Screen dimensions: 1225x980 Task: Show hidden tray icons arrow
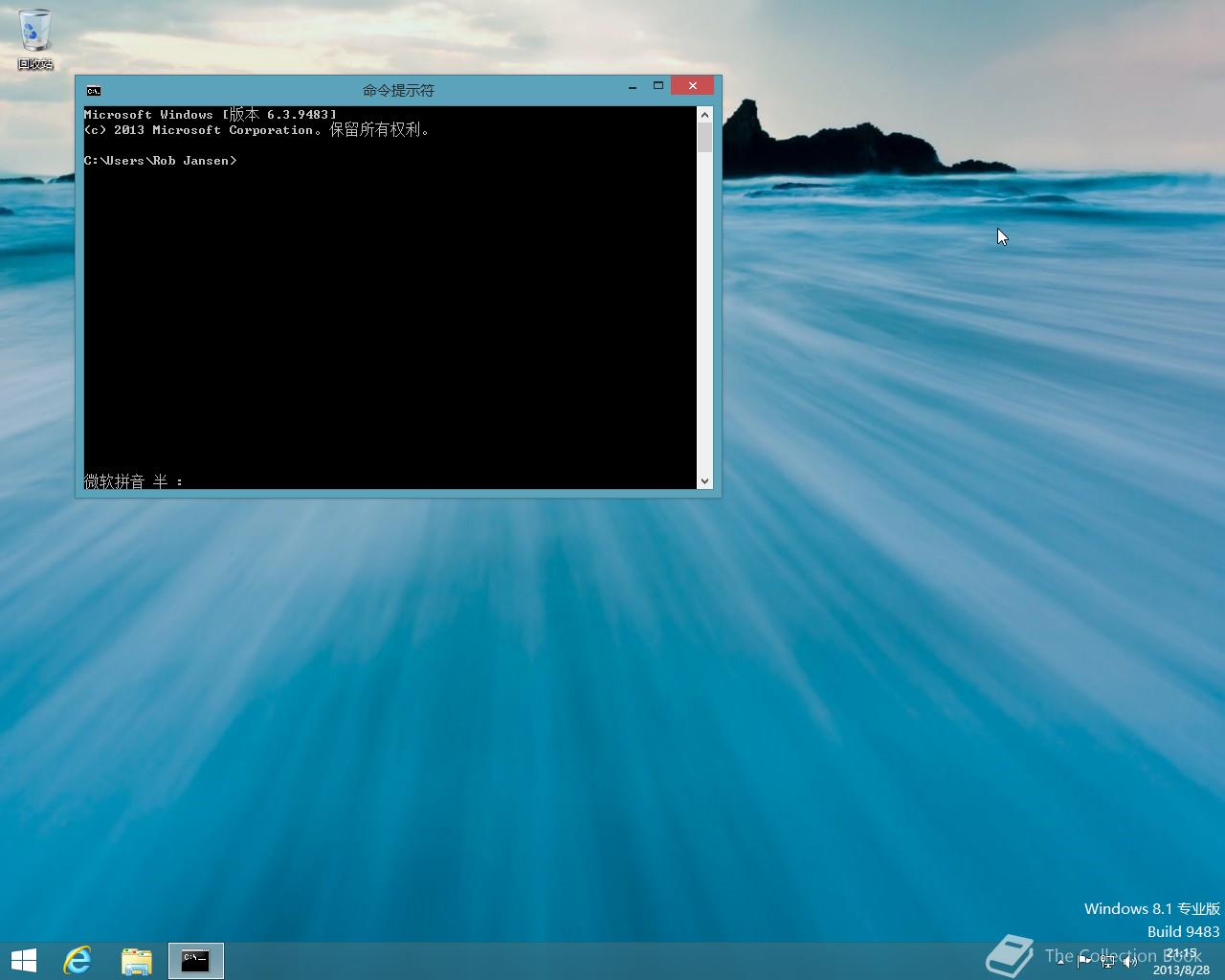coord(1060,961)
